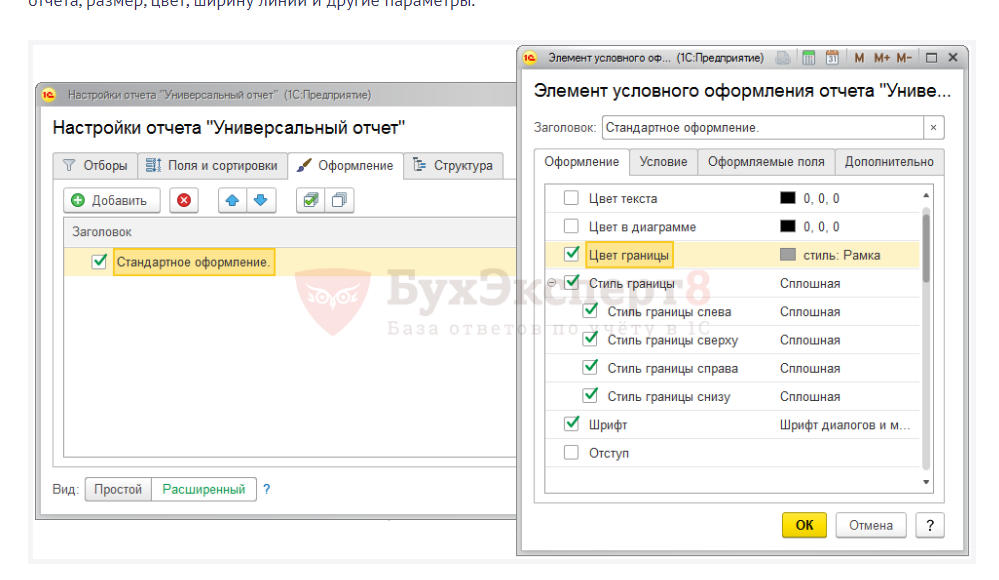This screenshot has width=999, height=580.
Task: Uncheck Стиль границы слева
Action: tap(590, 311)
